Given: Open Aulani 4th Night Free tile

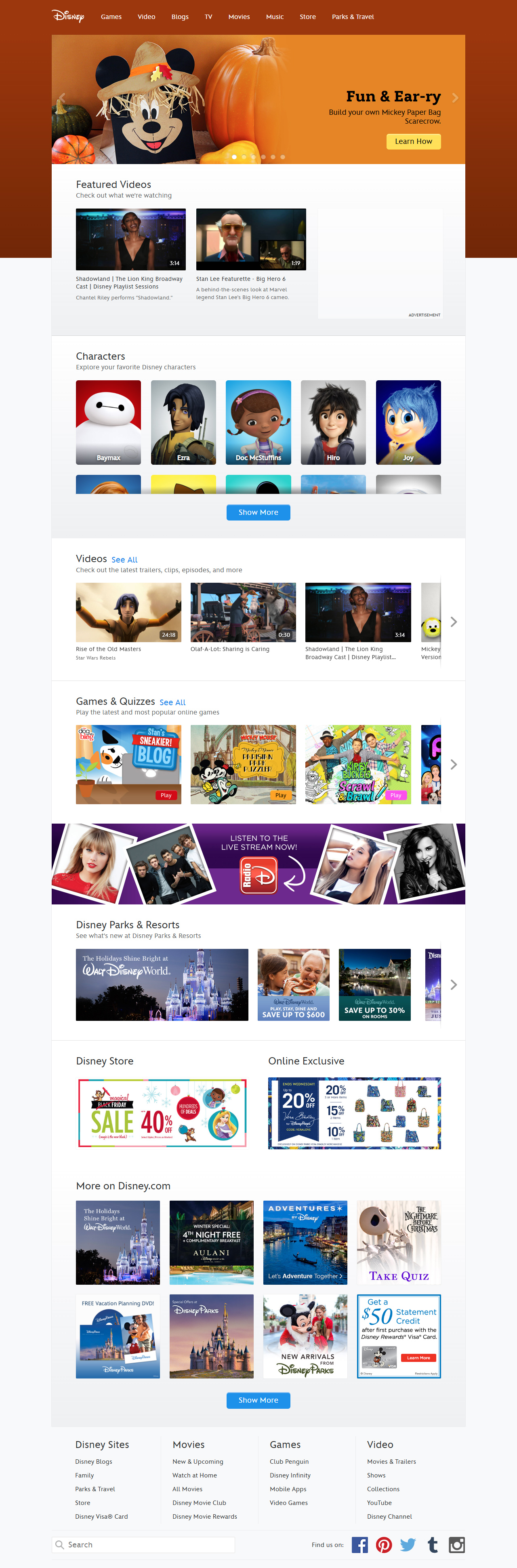Looking at the screenshot, I should 212,1242.
